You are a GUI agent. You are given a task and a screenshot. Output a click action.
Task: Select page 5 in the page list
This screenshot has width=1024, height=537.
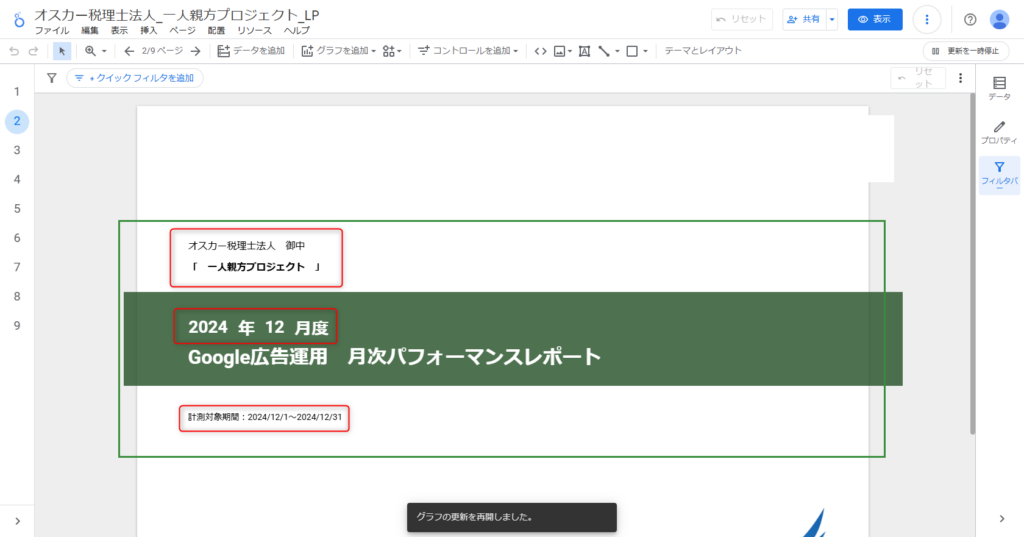coord(16,209)
